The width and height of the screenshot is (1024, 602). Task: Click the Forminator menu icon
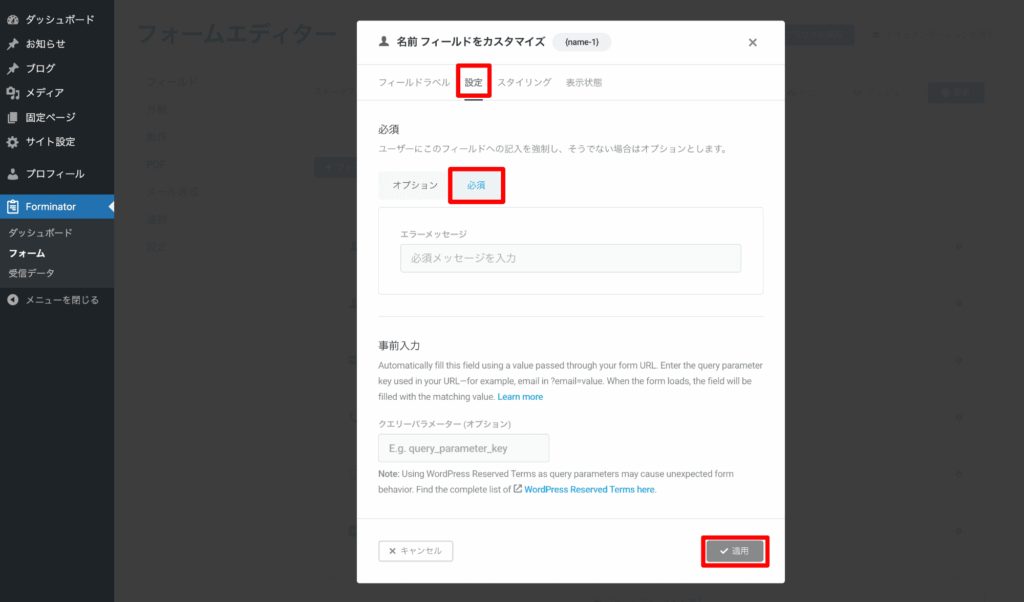tap(12, 207)
